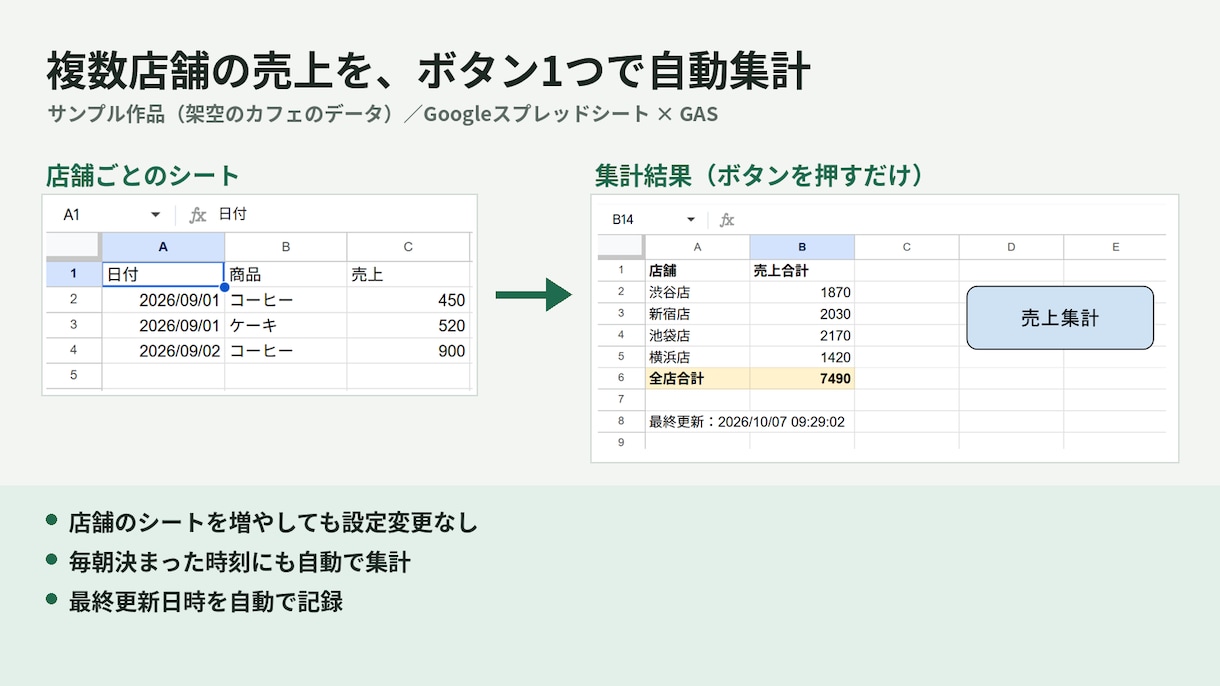Click the 売上集計 button
Screen dimensions: 1220x686
coord(1060,318)
